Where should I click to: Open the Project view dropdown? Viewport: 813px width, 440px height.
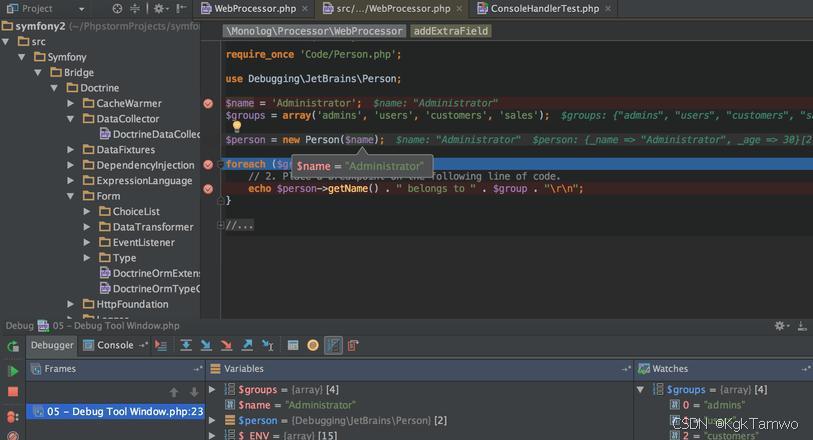coord(81,9)
